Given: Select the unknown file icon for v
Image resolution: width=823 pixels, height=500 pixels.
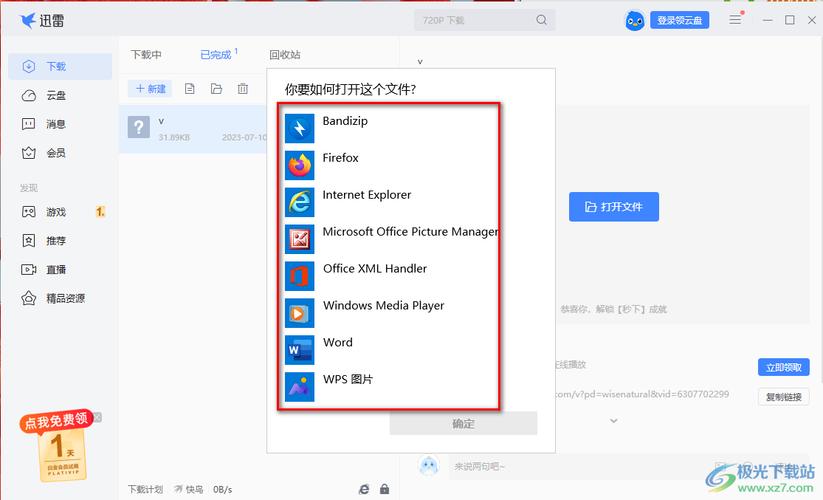Looking at the screenshot, I should pos(139,127).
